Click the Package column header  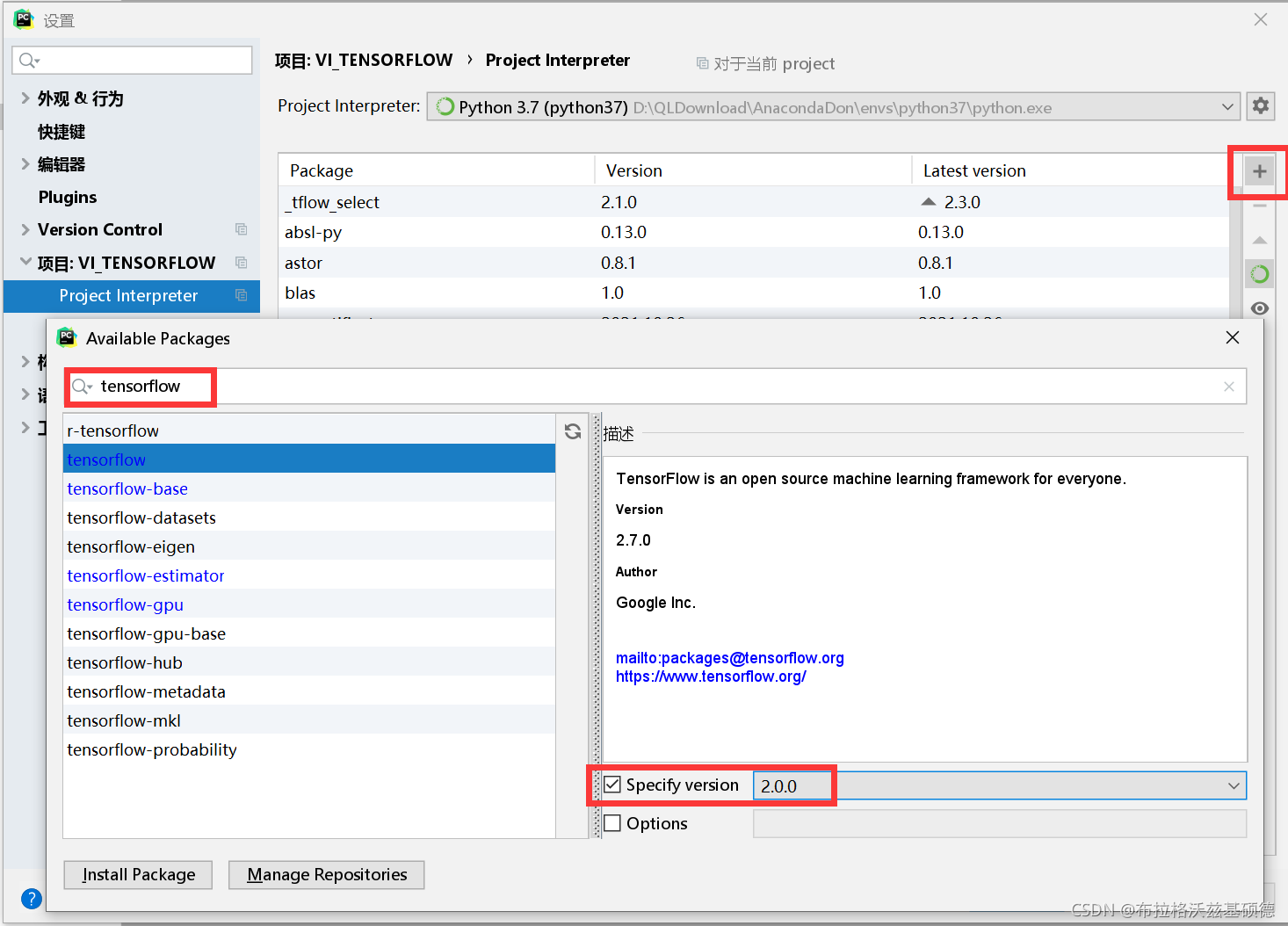tap(437, 170)
